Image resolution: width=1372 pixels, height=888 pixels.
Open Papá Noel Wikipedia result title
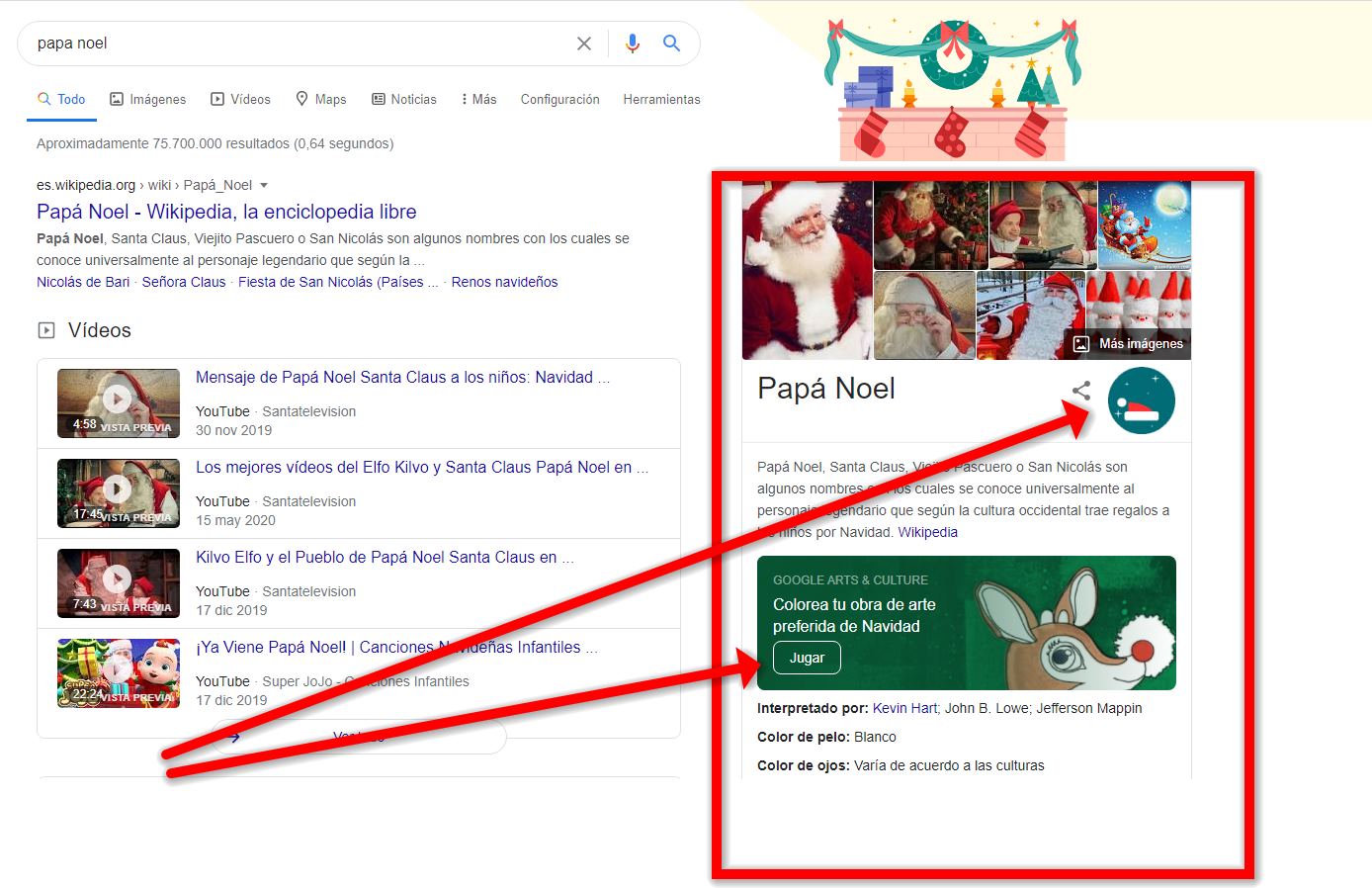[x=226, y=212]
